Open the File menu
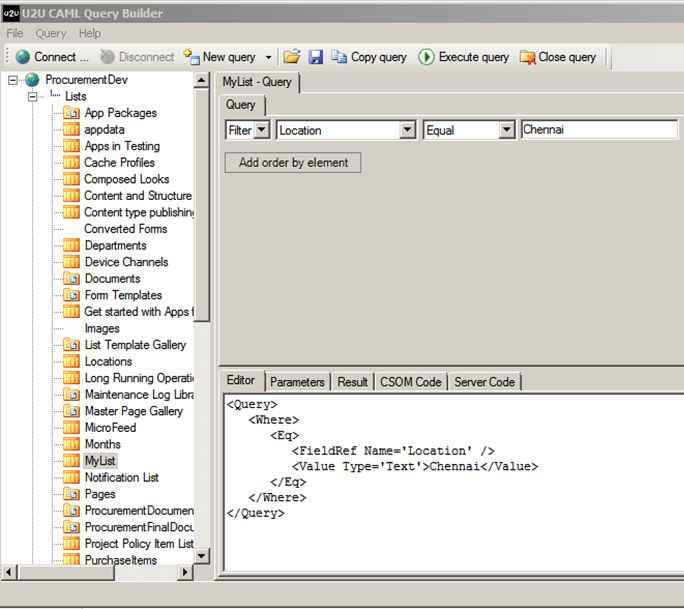The image size is (684, 609). [x=14, y=34]
